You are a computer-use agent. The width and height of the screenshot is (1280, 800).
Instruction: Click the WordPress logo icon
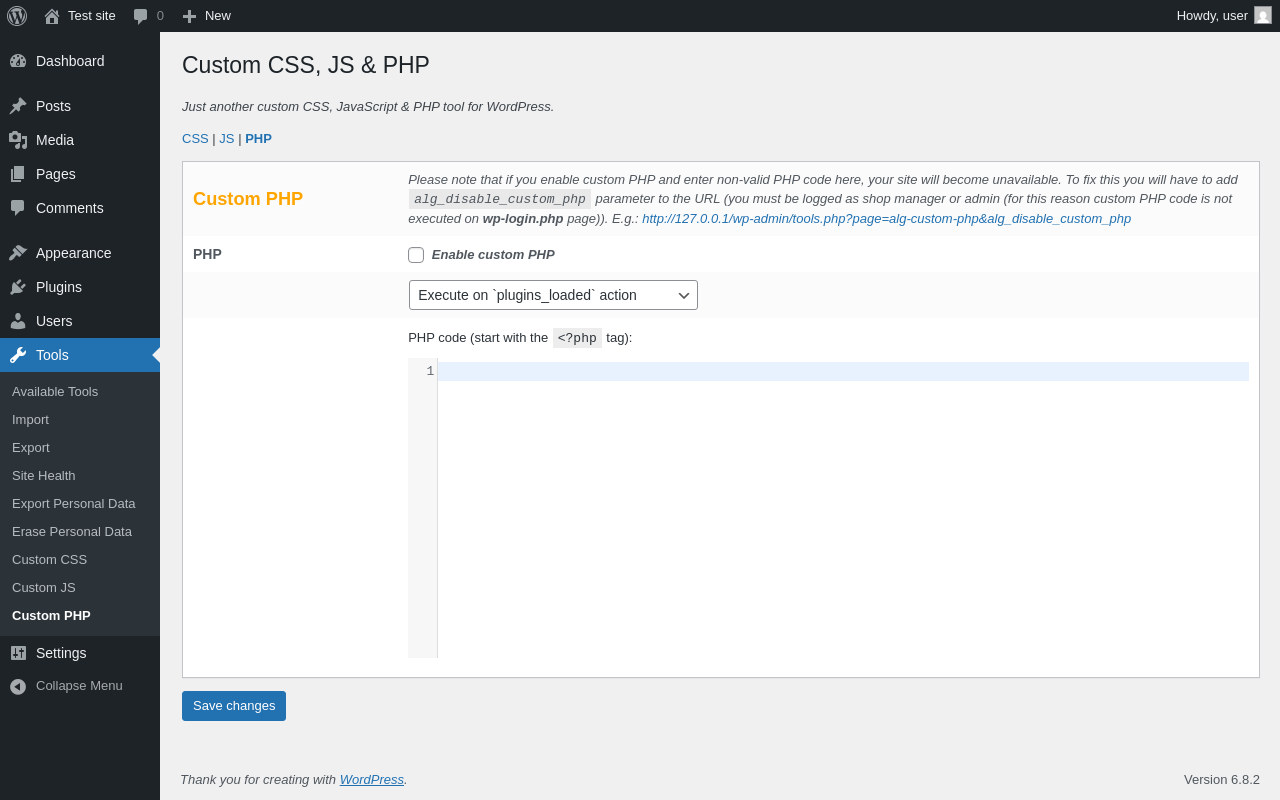click(17, 16)
